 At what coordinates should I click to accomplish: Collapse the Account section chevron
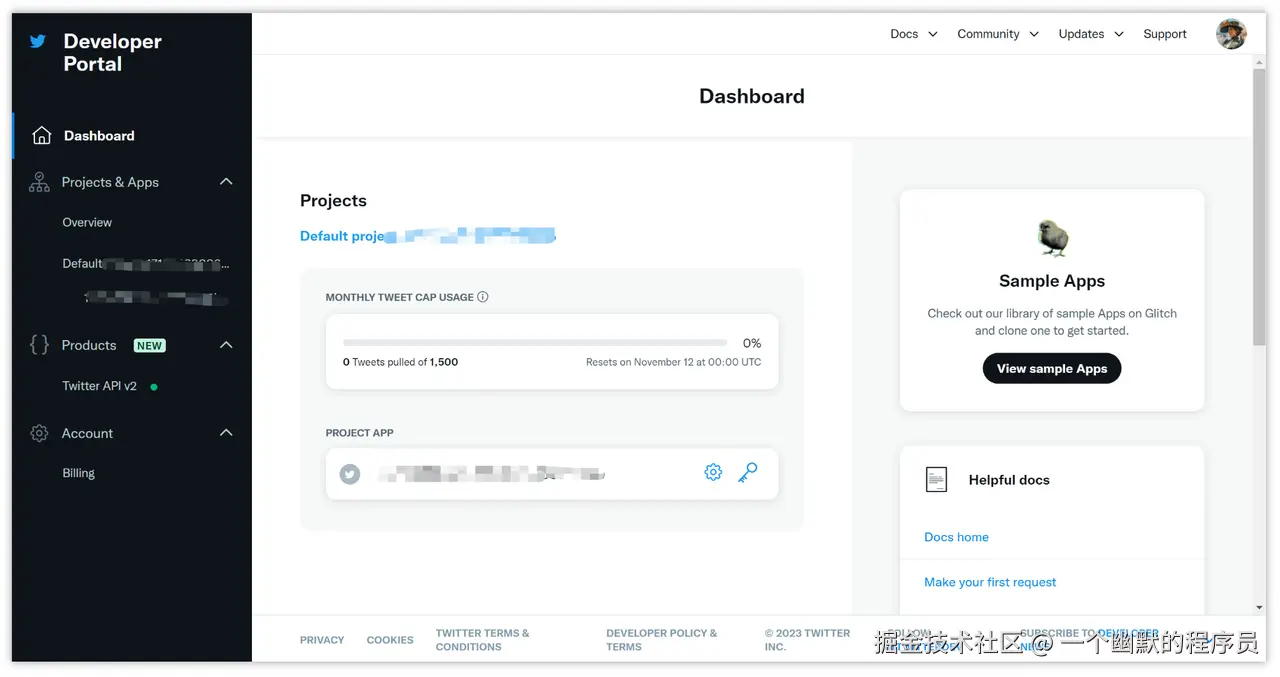click(226, 433)
